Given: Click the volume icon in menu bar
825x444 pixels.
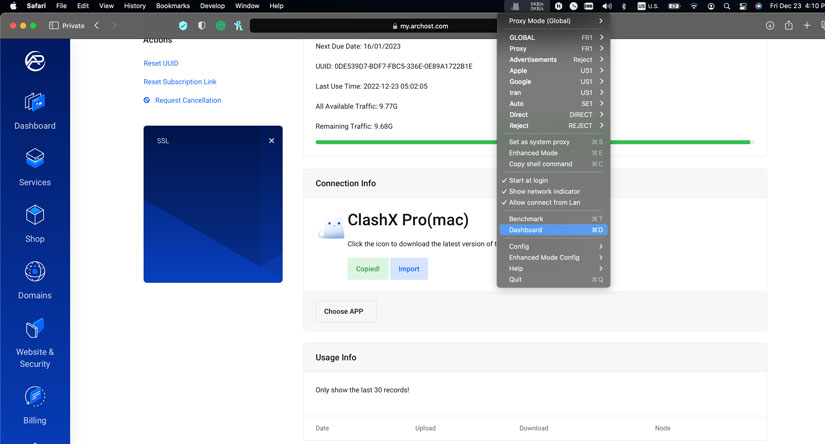Looking at the screenshot, I should (607, 6).
